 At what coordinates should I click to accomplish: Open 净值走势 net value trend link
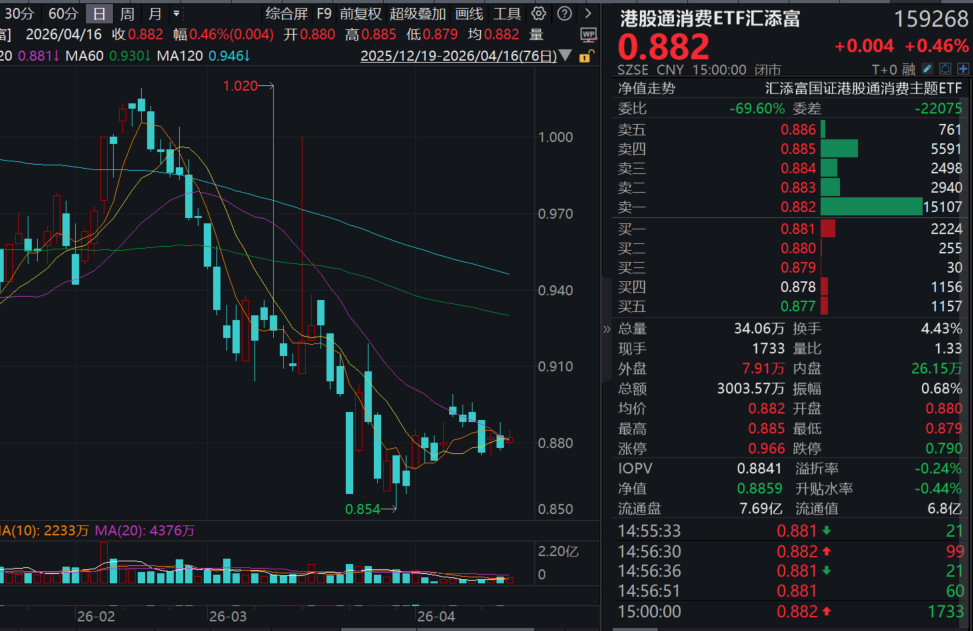click(x=646, y=88)
